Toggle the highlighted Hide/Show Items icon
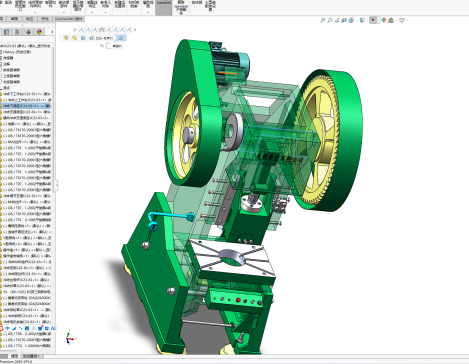 373,20
